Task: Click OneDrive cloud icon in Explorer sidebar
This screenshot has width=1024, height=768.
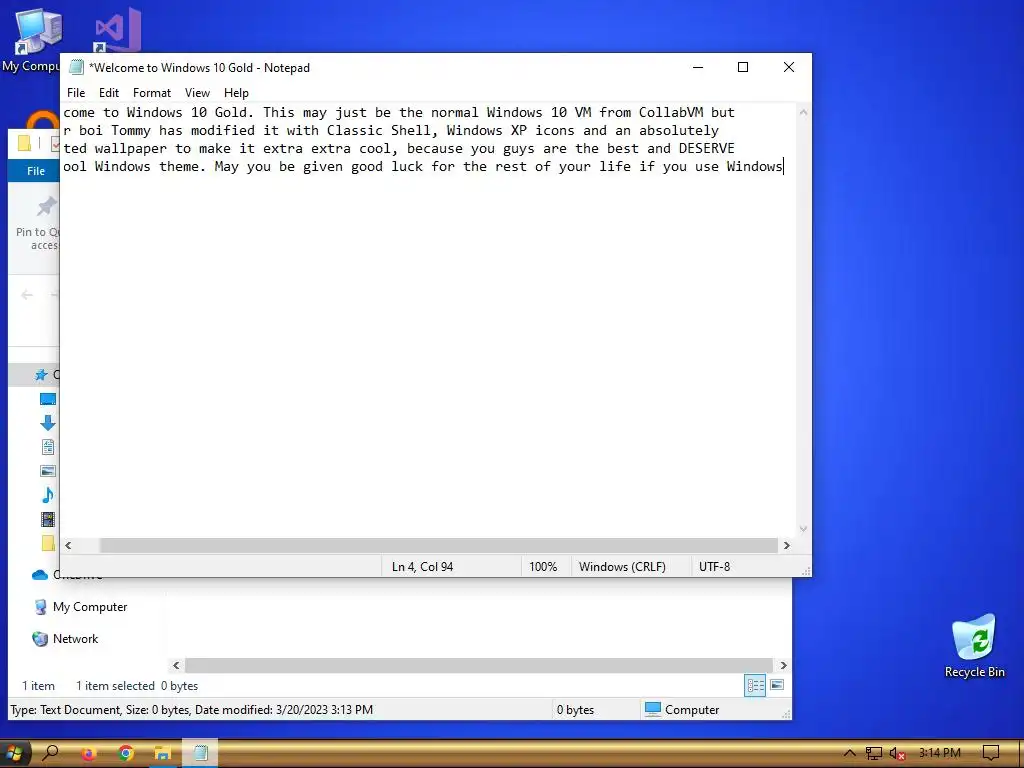Action: pos(40,575)
